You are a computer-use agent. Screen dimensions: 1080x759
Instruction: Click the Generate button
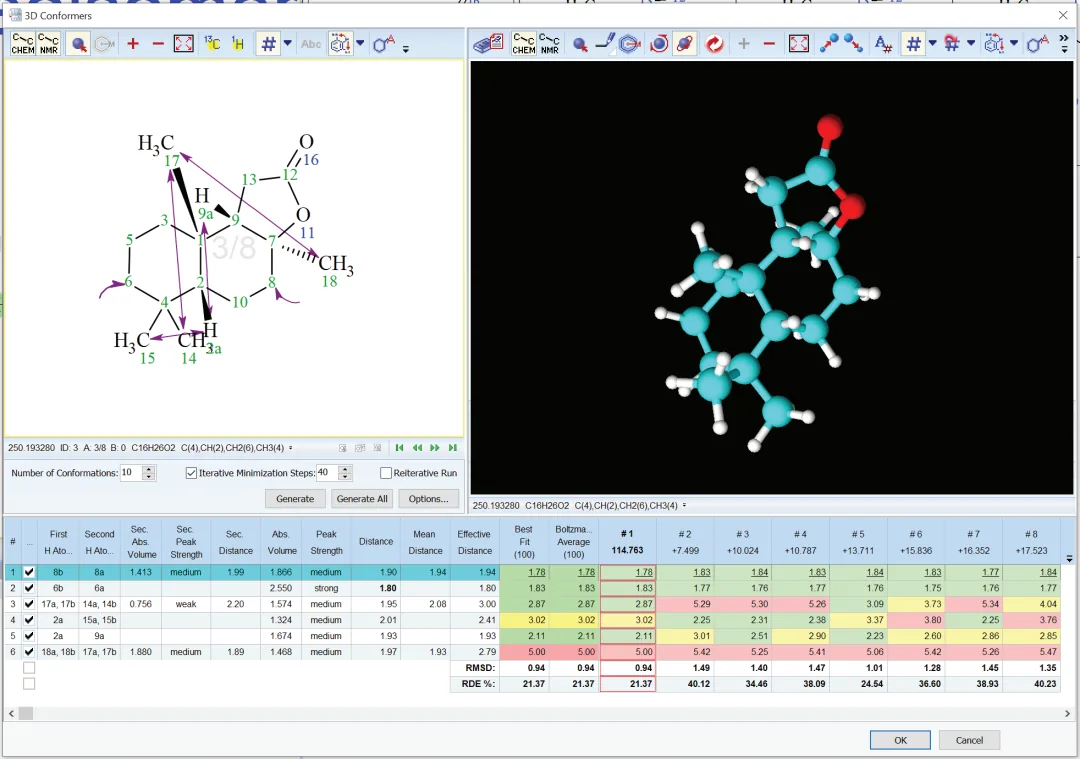click(x=295, y=499)
